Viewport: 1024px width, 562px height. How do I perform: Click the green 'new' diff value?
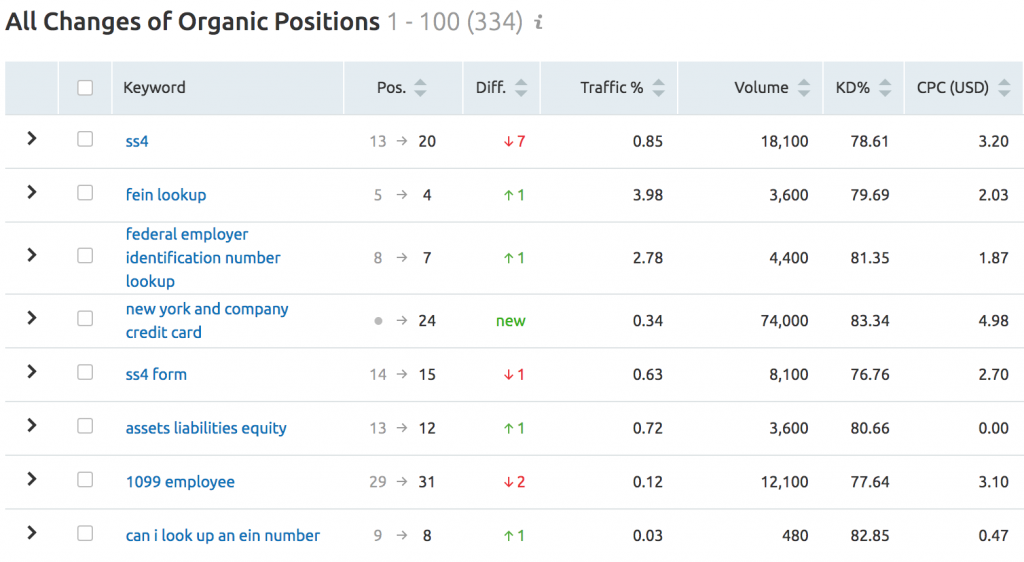point(511,321)
